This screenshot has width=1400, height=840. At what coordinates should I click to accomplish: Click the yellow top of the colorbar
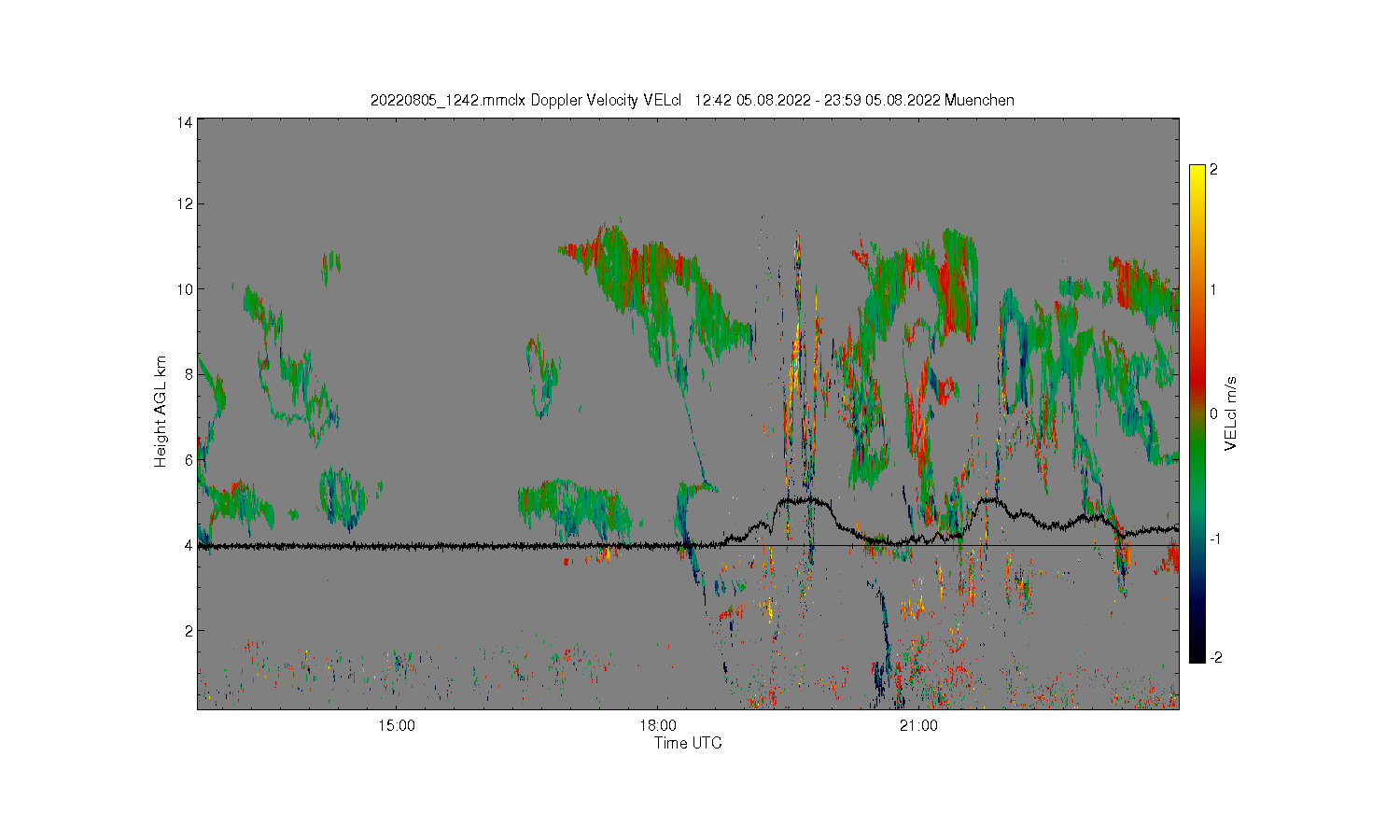coord(1197,174)
